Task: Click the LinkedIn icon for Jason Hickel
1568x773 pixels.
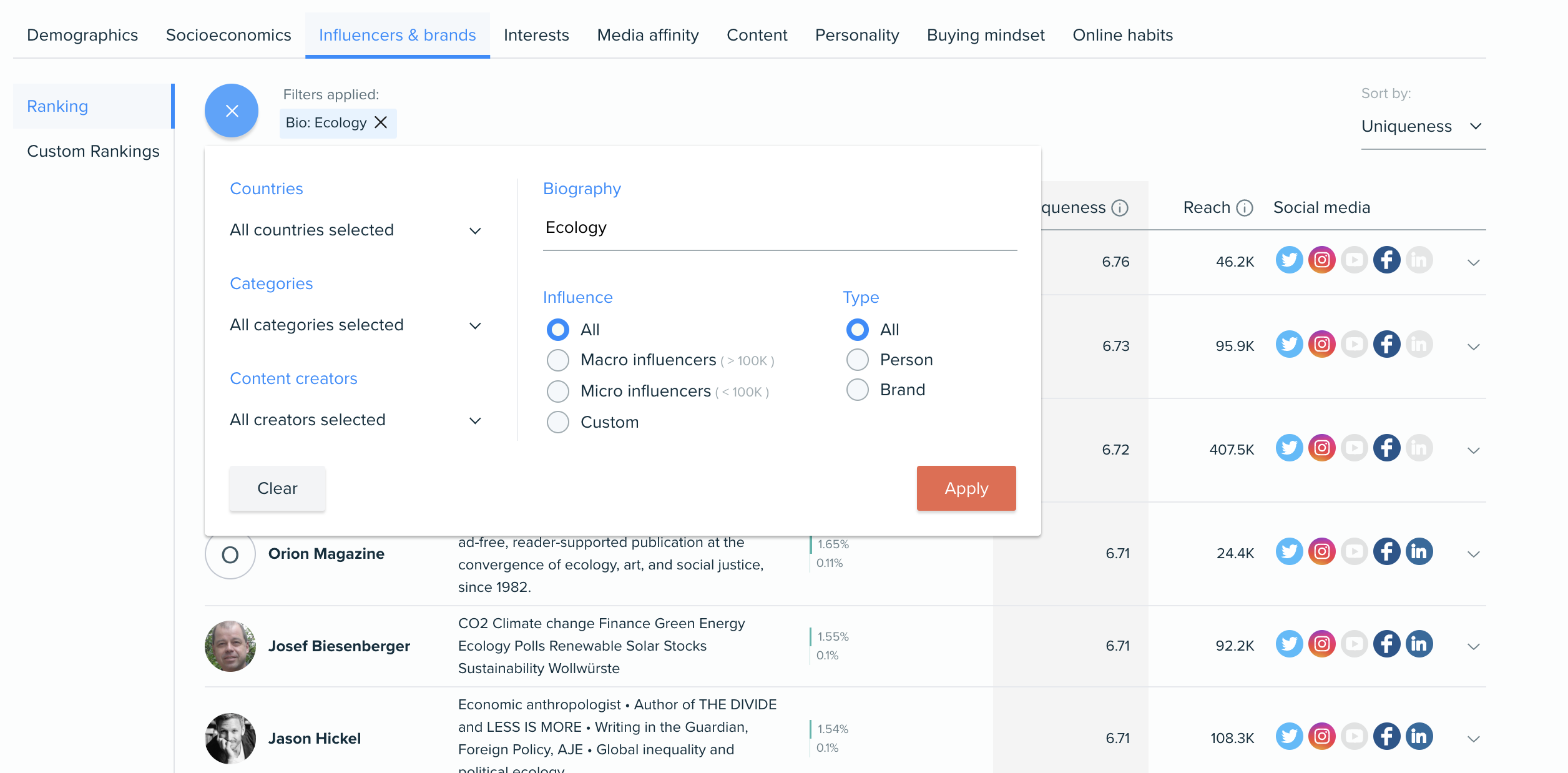Action: point(1420,738)
